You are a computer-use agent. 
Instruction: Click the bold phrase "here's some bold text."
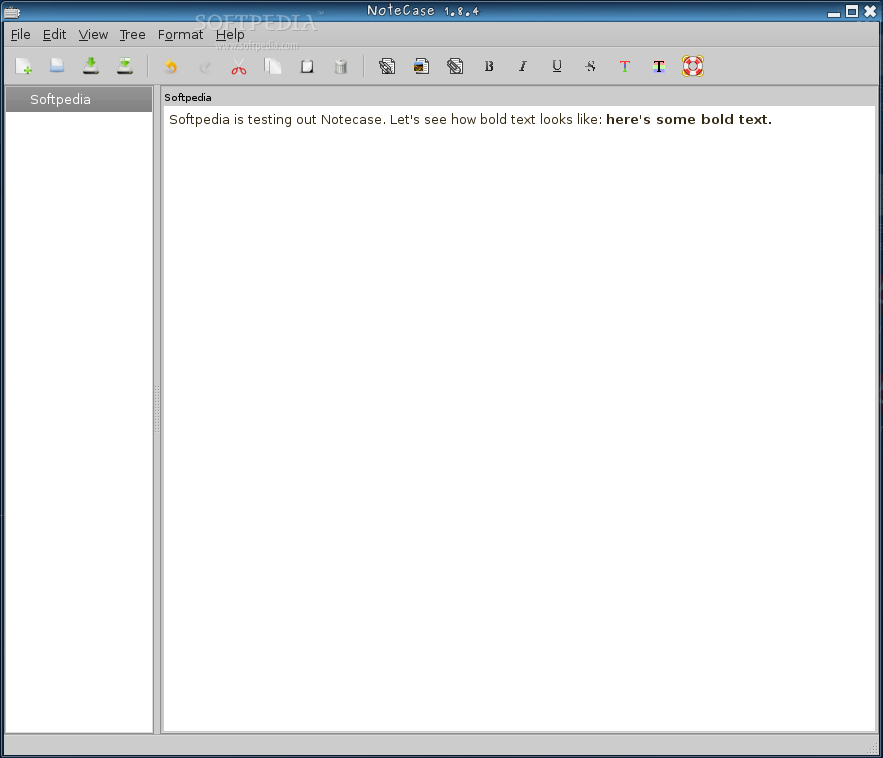689,119
